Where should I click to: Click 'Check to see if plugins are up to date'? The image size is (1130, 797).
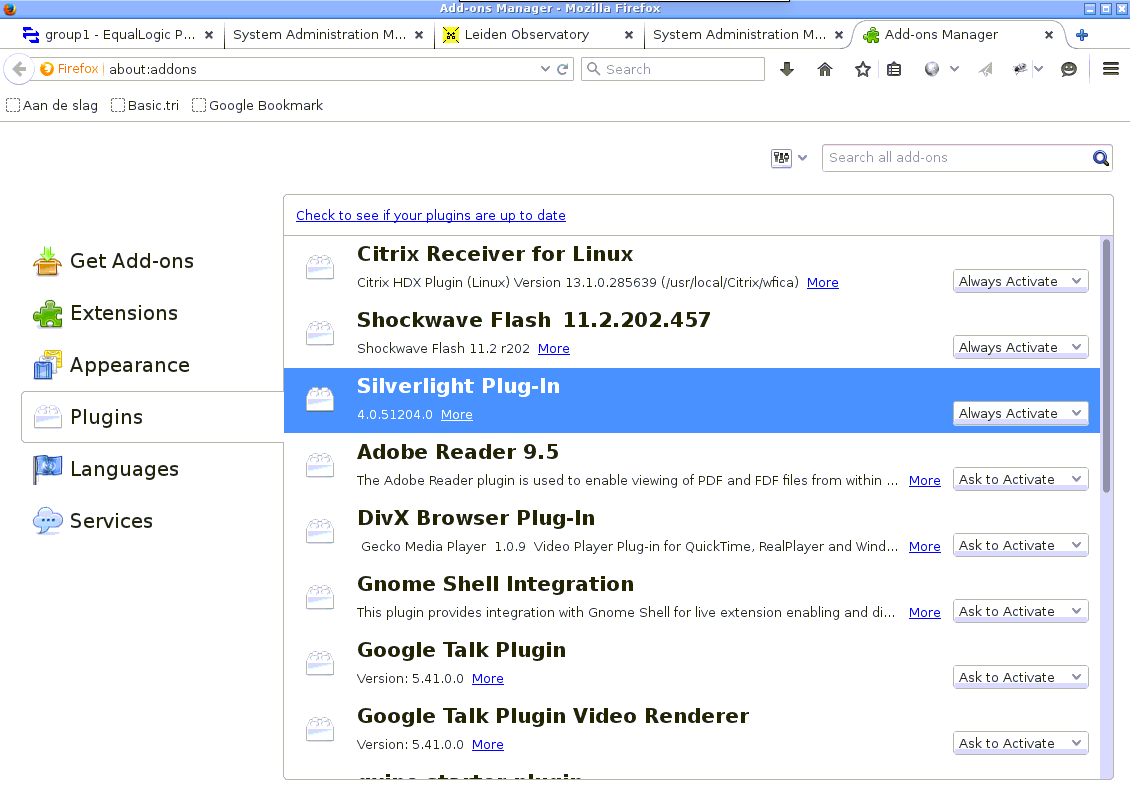coord(430,215)
